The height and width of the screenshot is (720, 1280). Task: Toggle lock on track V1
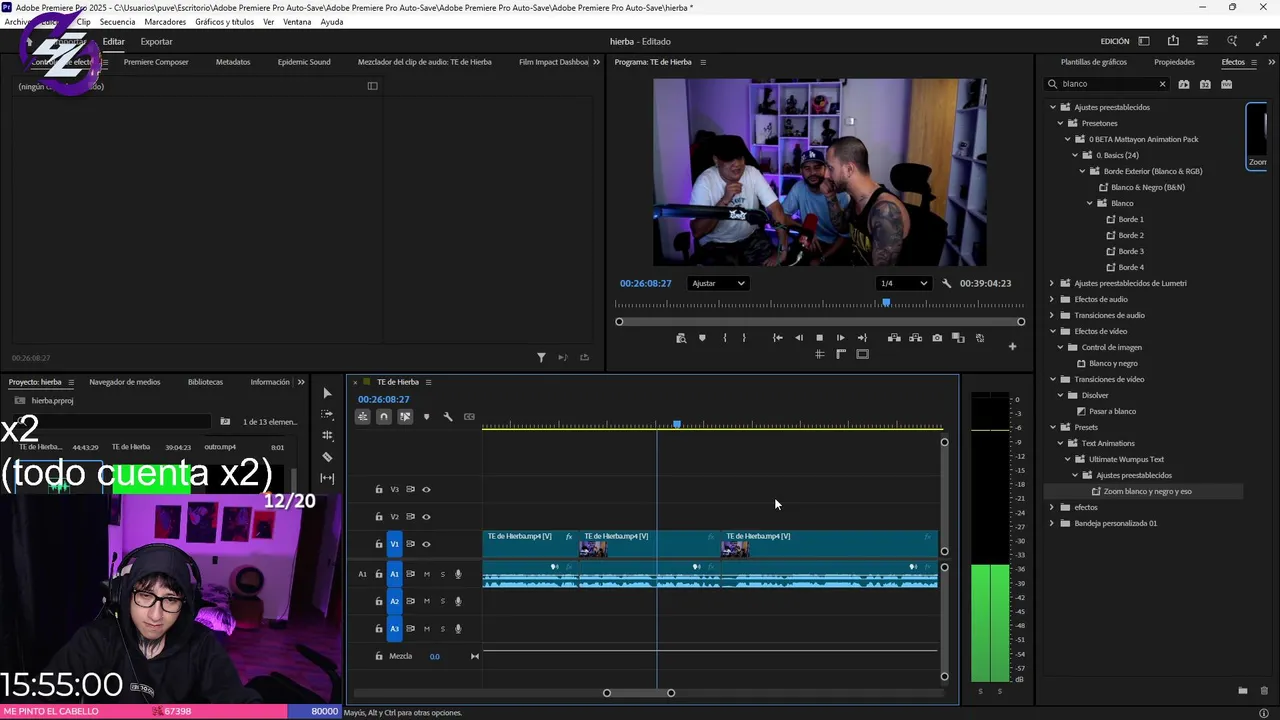click(379, 544)
